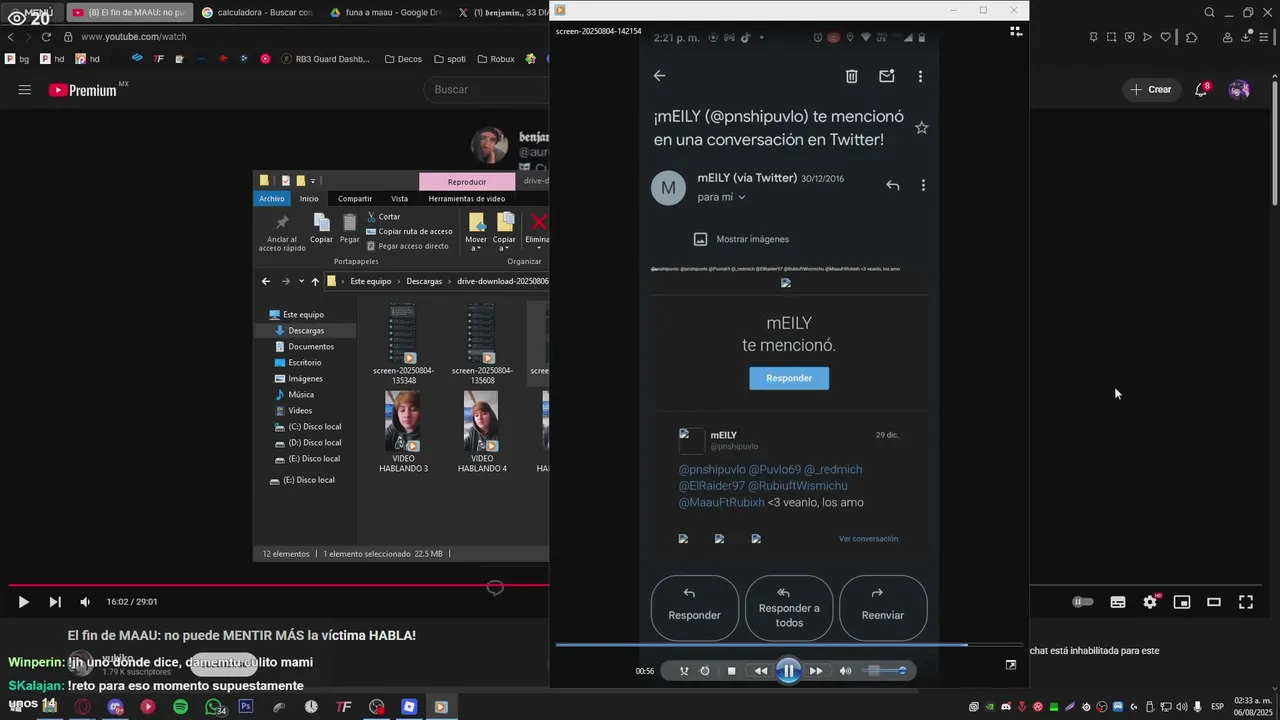Expand 'Mover a' dropdown in Explorer ribbon
The height and width of the screenshot is (720, 1280).
(476, 245)
